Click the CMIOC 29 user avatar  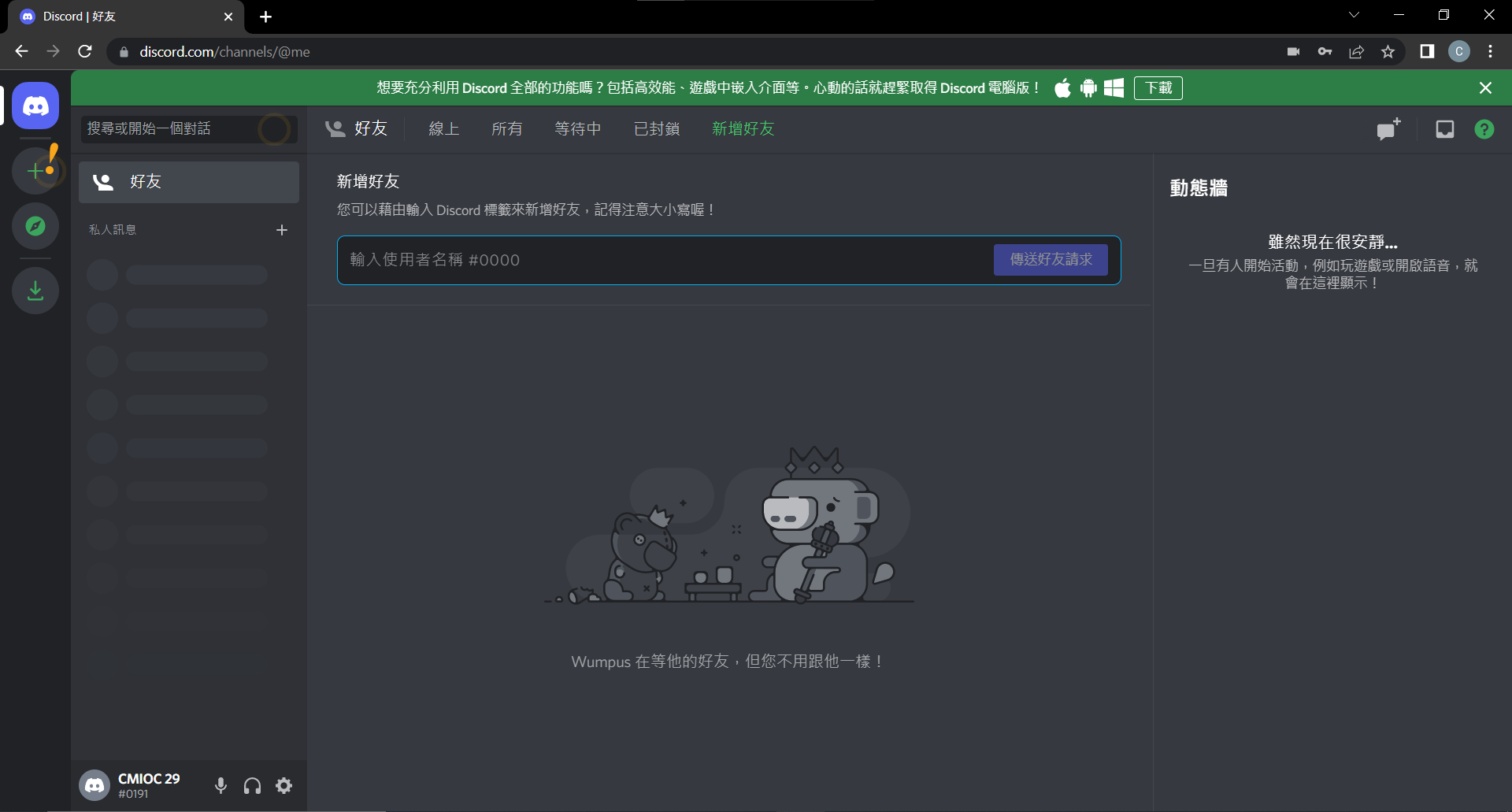click(94, 785)
